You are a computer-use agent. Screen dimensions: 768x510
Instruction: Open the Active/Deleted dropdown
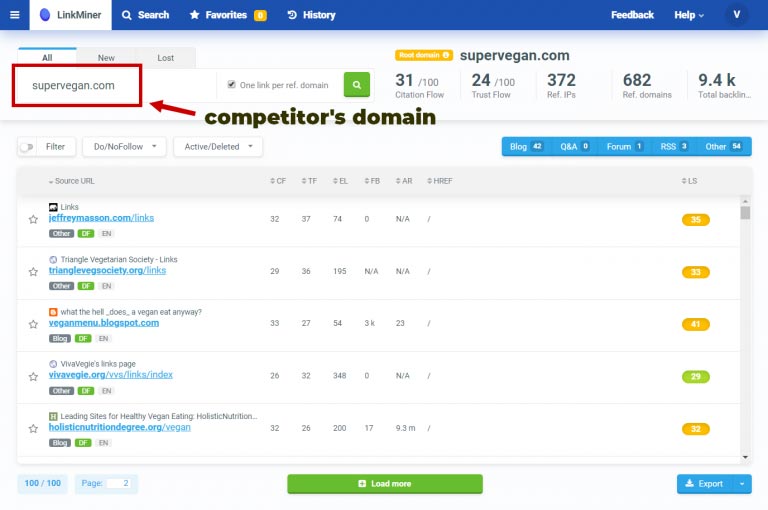[x=217, y=147]
